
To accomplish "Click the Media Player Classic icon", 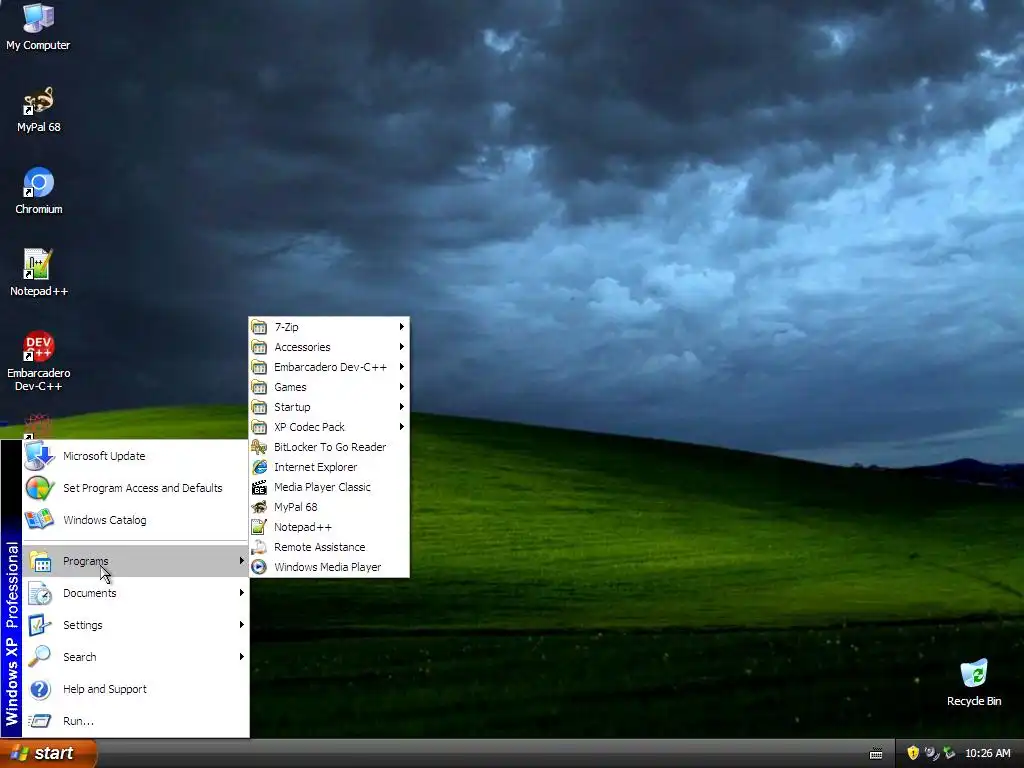I will [x=259, y=487].
